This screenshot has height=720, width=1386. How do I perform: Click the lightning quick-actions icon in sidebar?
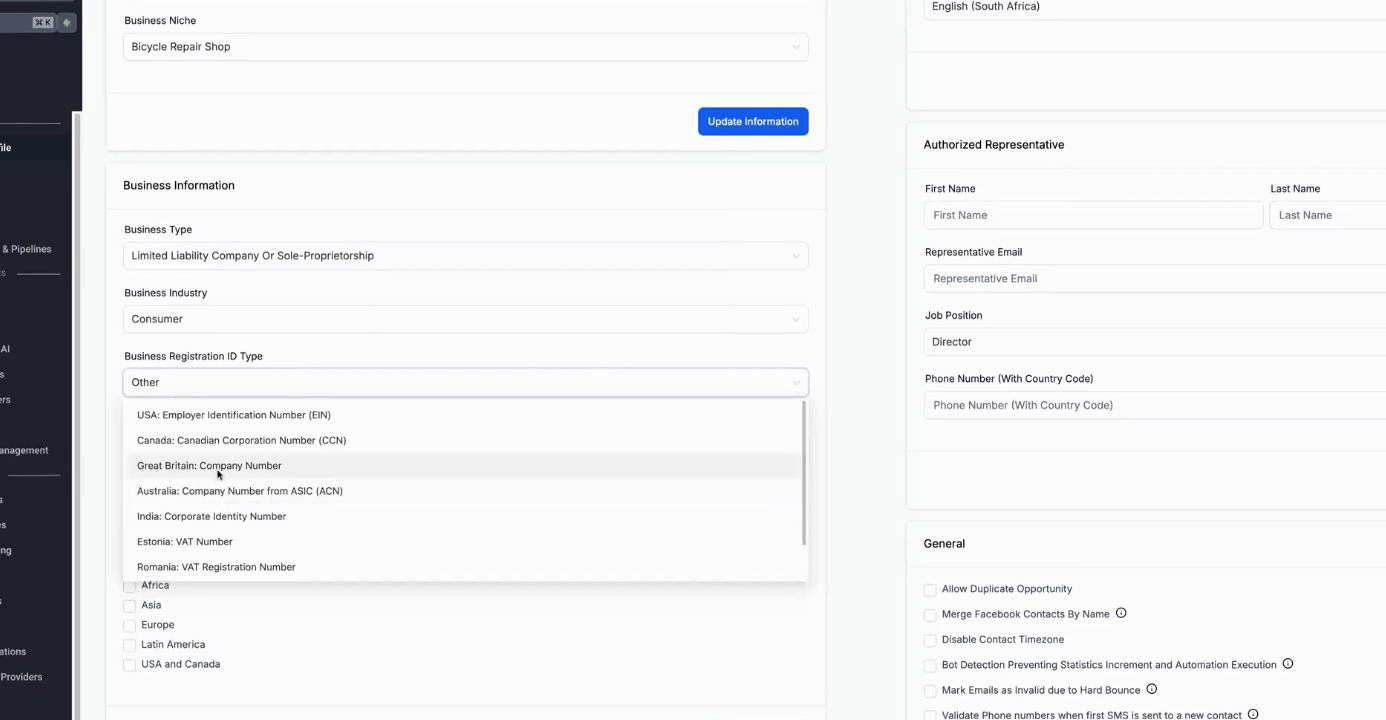pyautogui.click(x=67, y=22)
